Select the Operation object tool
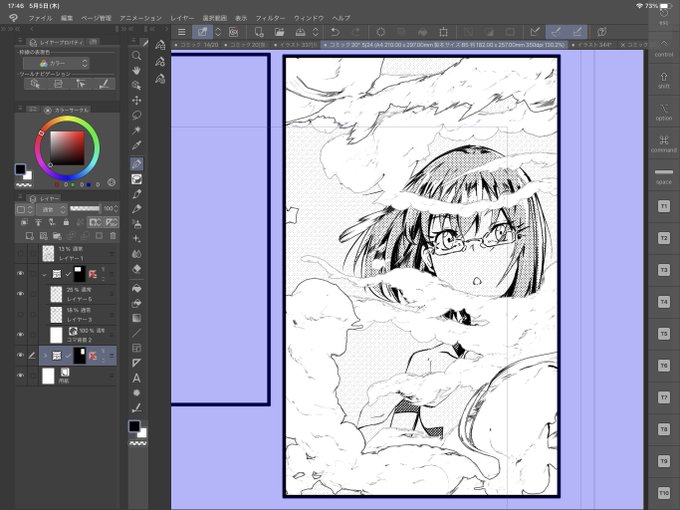 pyautogui.click(x=137, y=85)
